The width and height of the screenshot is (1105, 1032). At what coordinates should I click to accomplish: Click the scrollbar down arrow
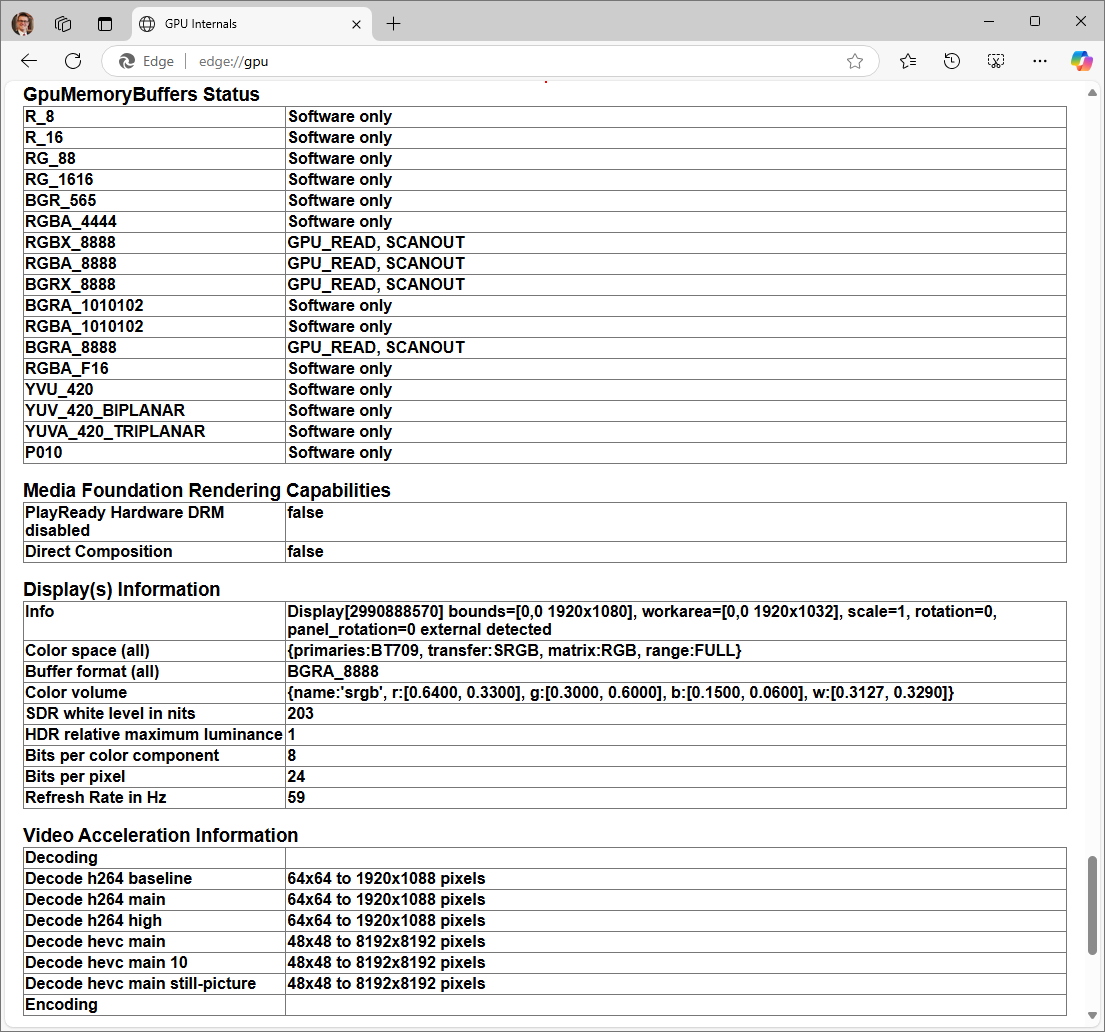point(1092,1015)
